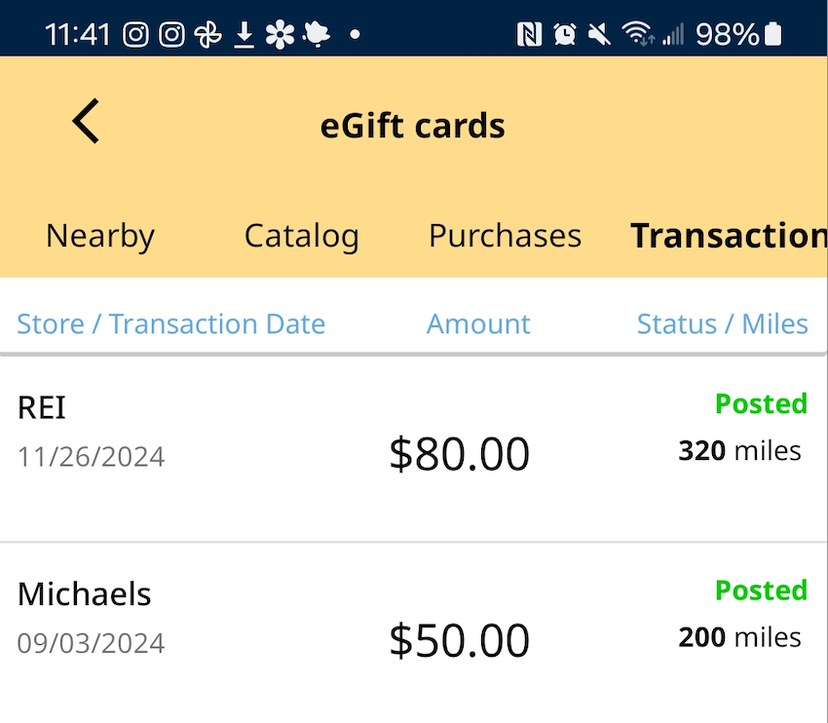Switch to the Nearby tab
This screenshot has width=828, height=723.
click(99, 236)
